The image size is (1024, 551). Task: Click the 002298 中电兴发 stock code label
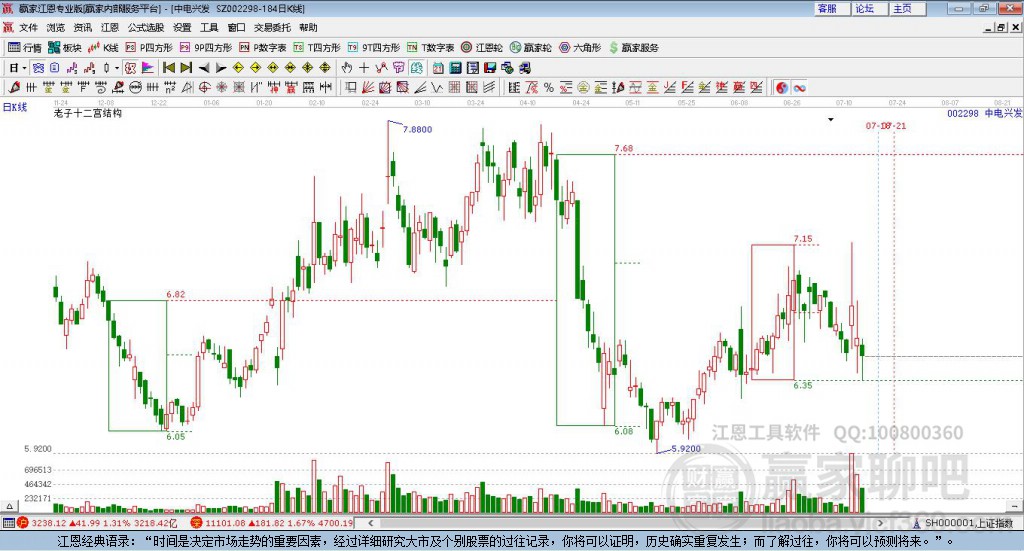tap(984, 114)
